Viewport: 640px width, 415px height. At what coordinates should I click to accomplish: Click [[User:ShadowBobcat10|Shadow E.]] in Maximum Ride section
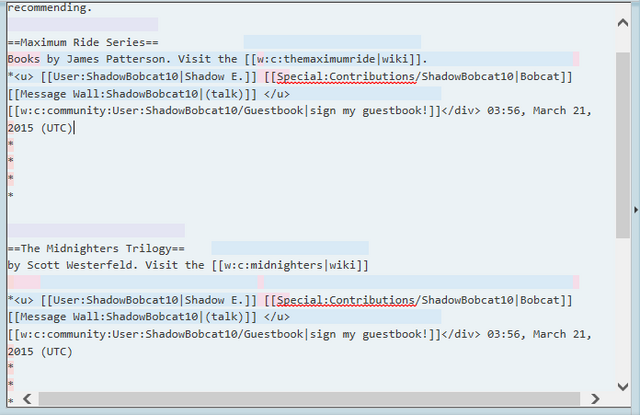149,77
